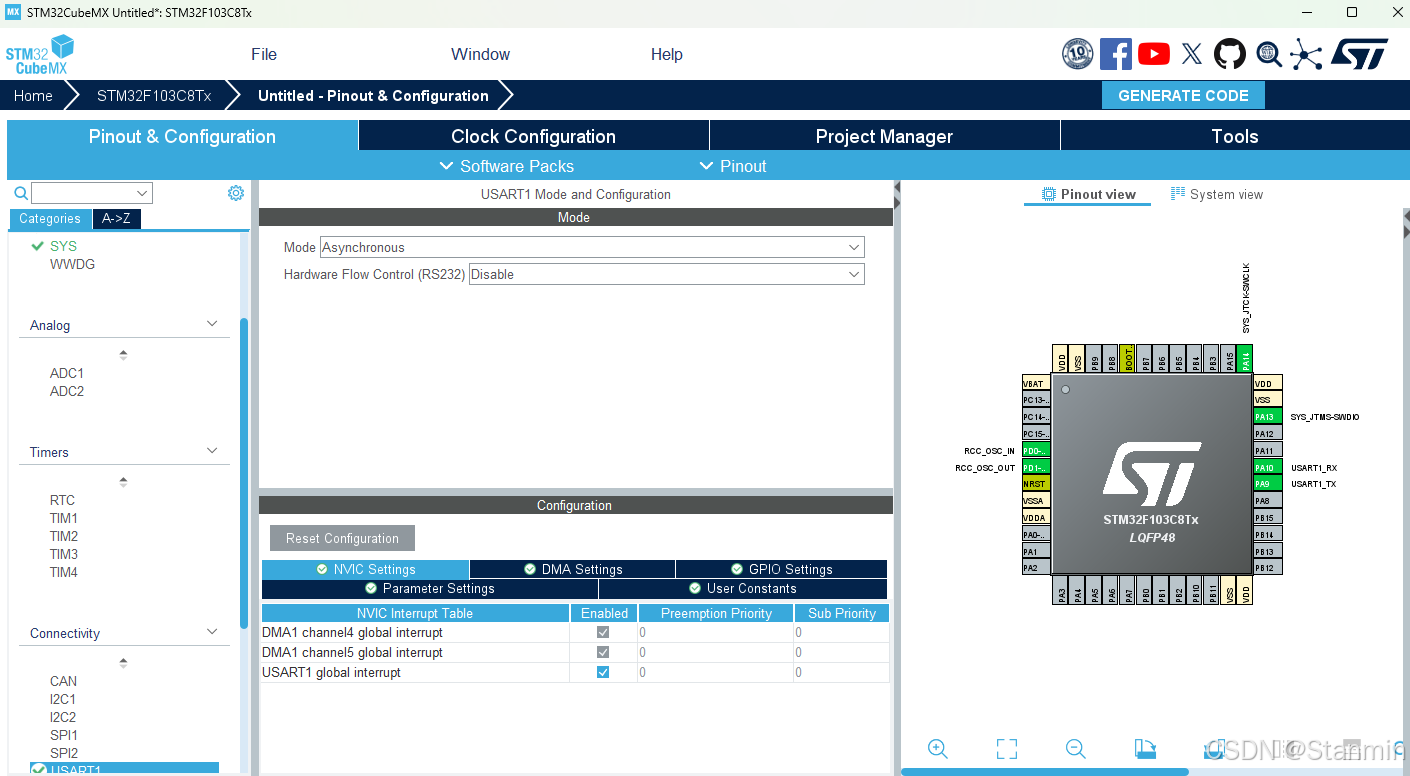Open the Window menu
1410x776 pixels.
pyautogui.click(x=480, y=54)
